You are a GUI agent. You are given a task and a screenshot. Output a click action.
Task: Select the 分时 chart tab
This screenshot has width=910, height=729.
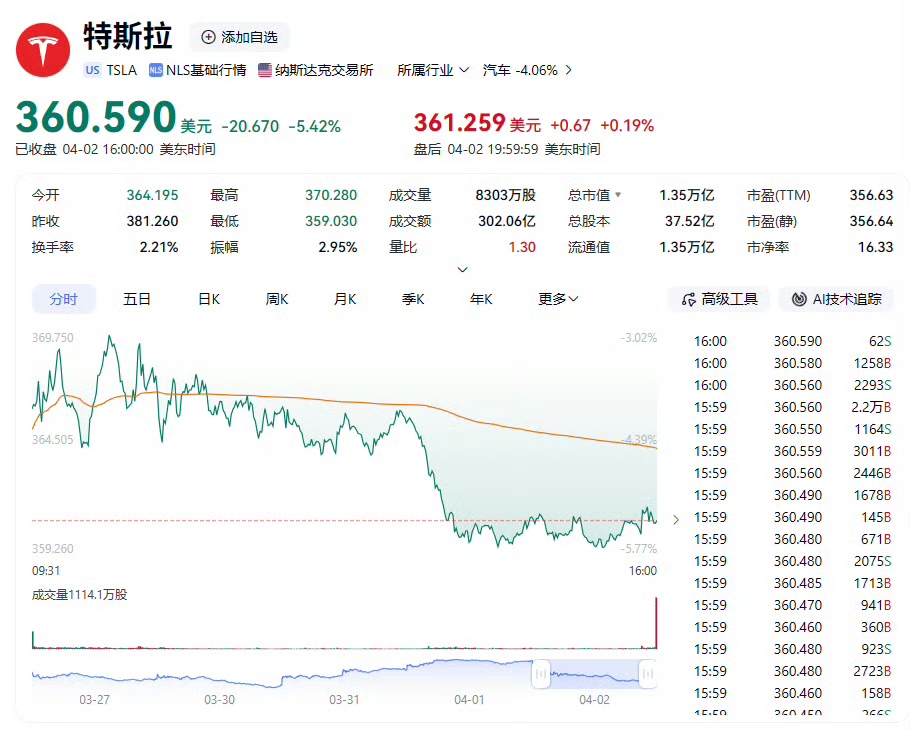coord(63,299)
